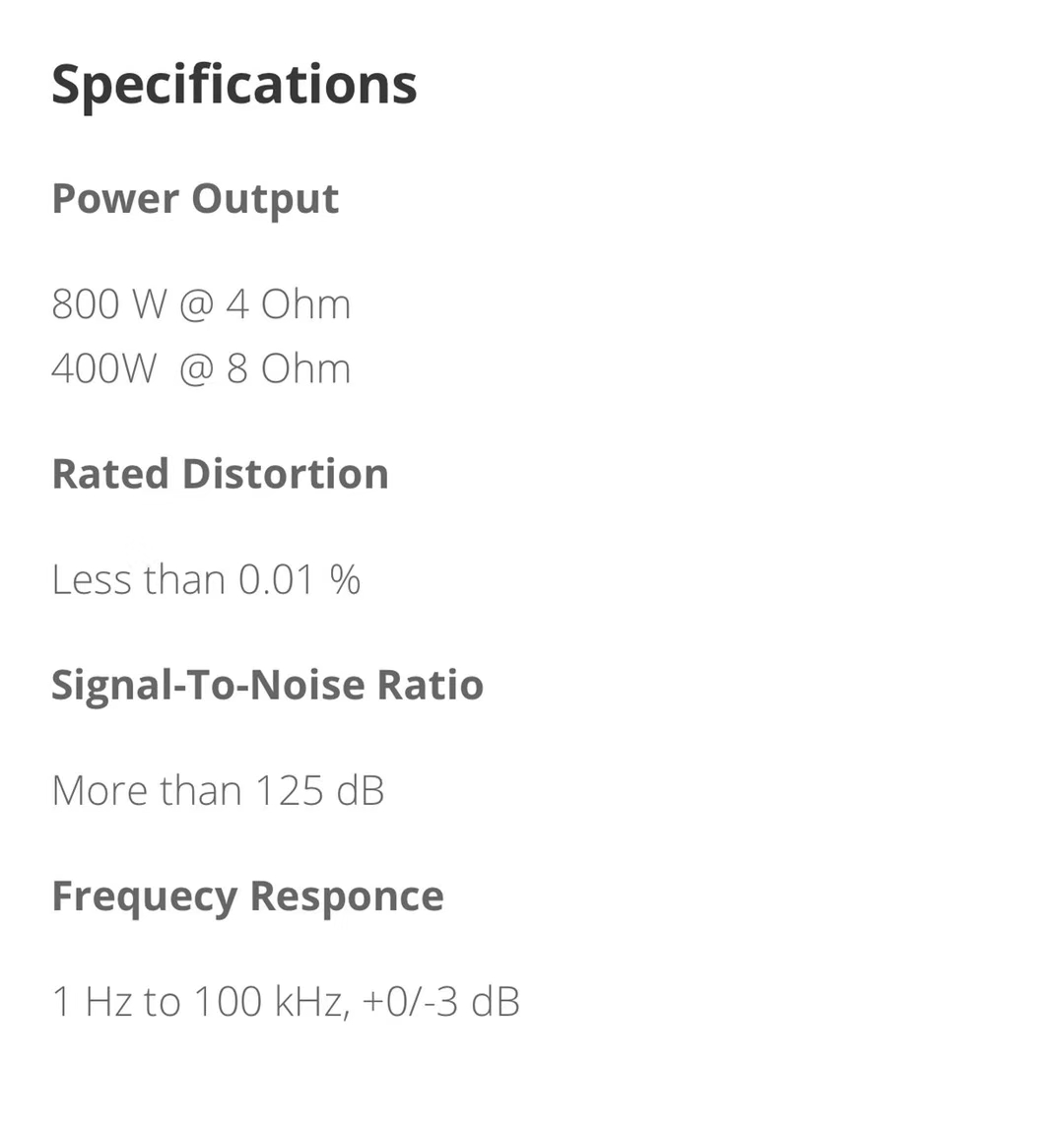Screen dimensions: 1064x1129
Task: Click the Specifications heading
Action: point(234,87)
